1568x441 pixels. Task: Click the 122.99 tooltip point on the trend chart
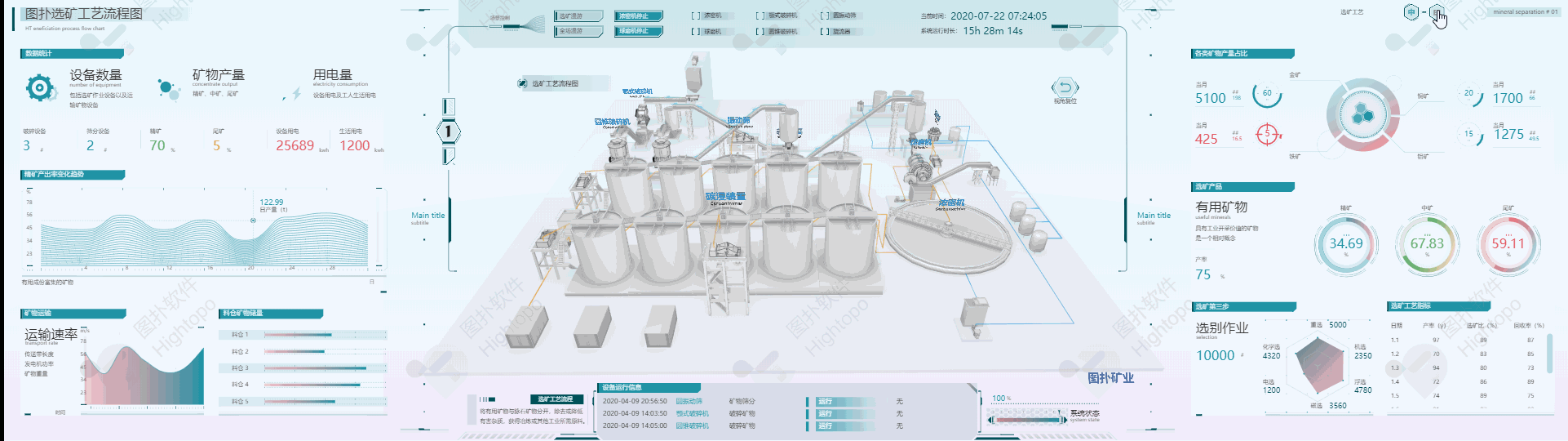click(x=253, y=220)
